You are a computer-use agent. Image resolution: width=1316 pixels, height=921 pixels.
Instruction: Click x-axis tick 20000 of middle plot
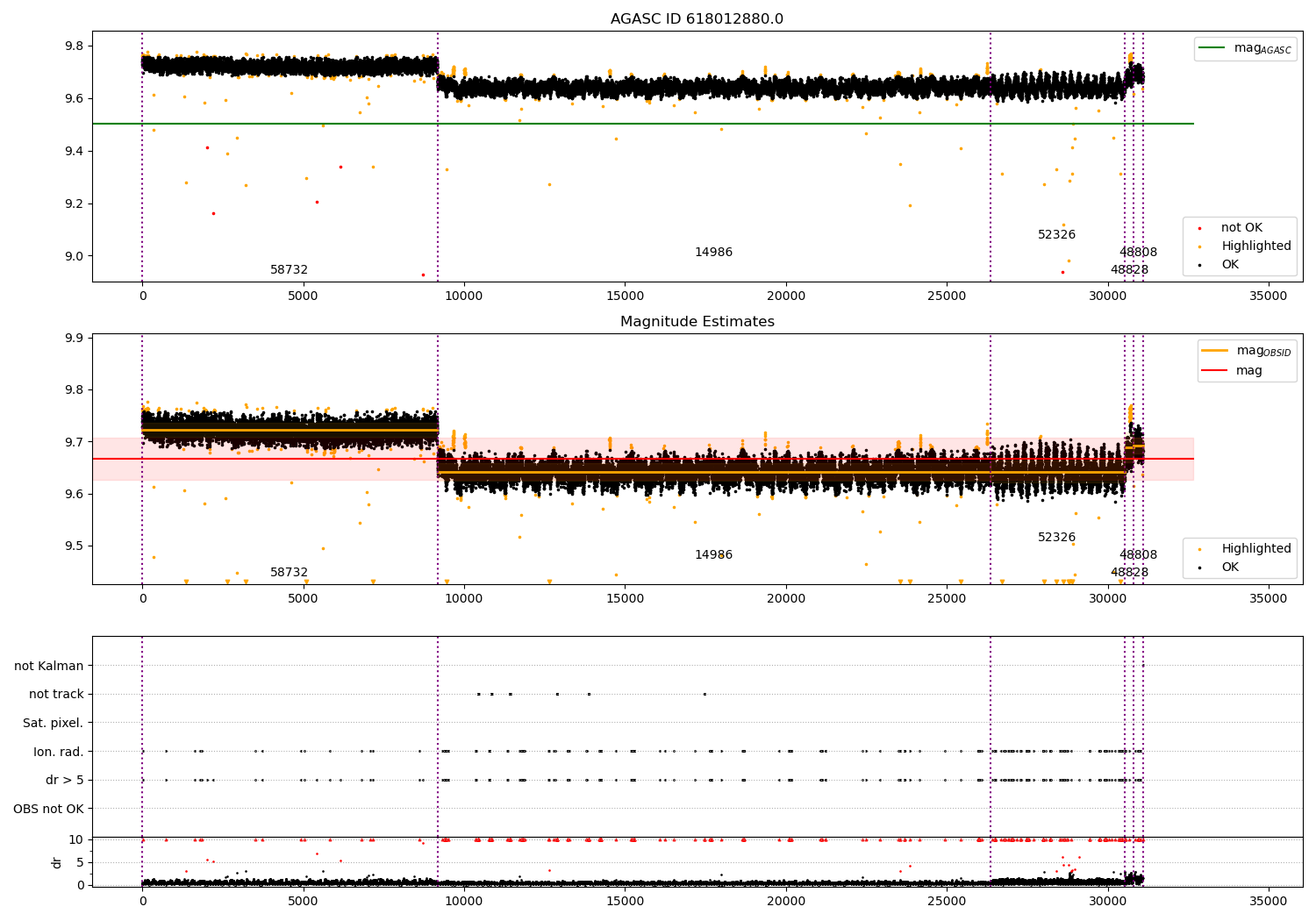[785, 599]
